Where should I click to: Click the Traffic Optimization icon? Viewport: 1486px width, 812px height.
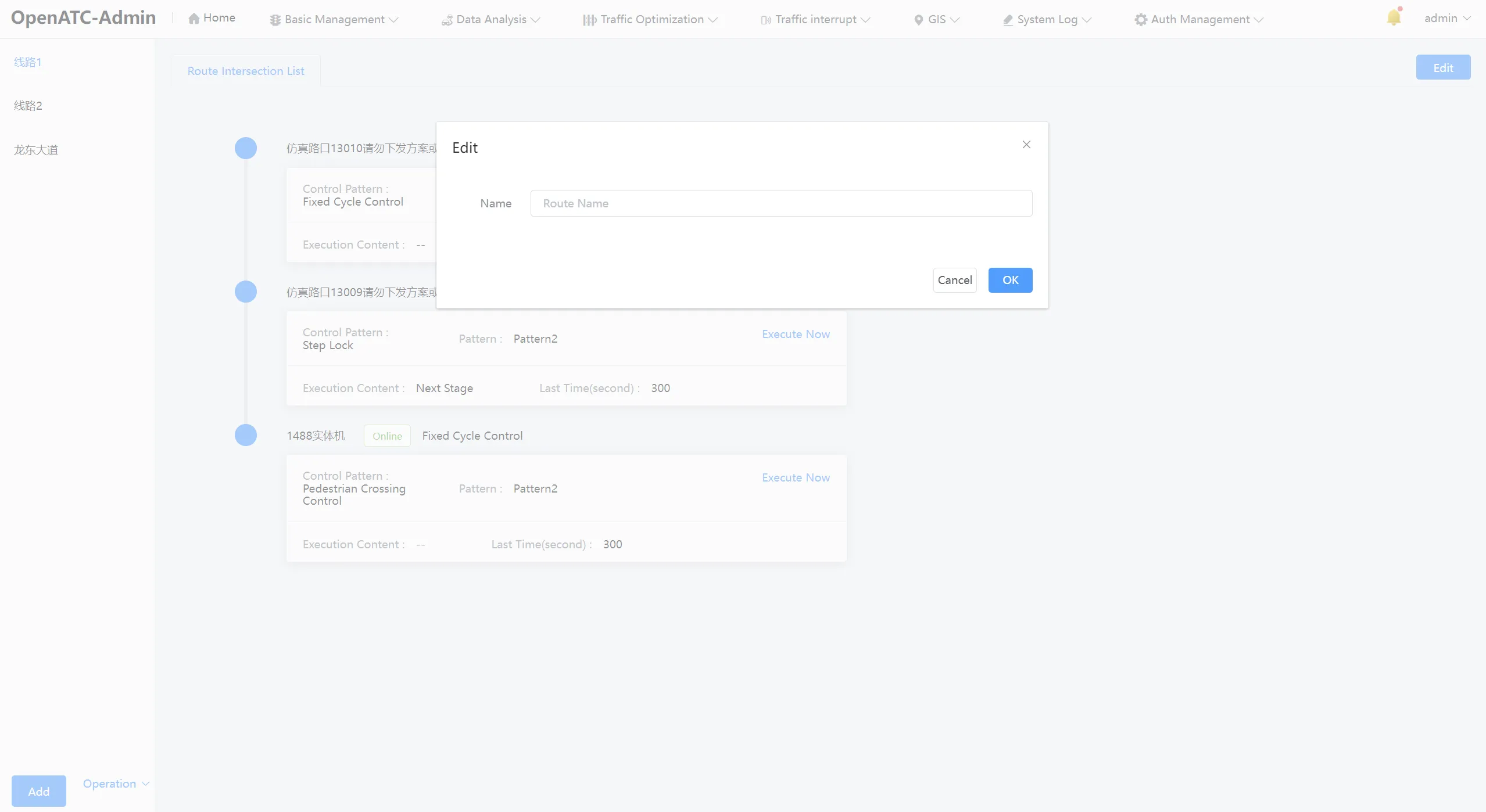[589, 20]
